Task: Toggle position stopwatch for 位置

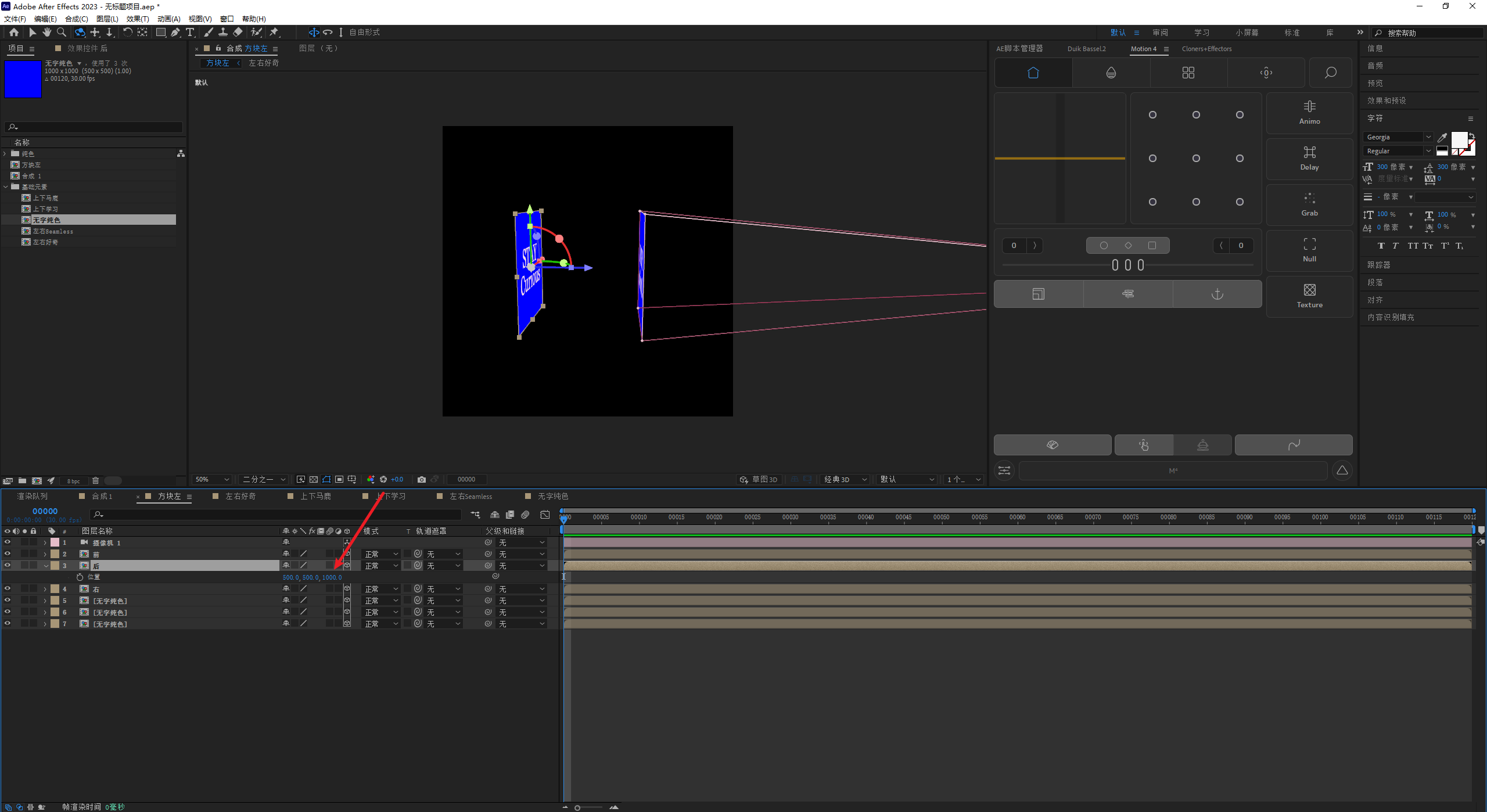Action: coord(80,577)
